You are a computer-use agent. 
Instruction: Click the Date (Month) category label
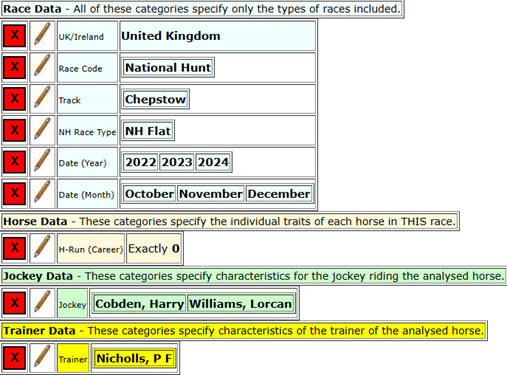coord(87,194)
